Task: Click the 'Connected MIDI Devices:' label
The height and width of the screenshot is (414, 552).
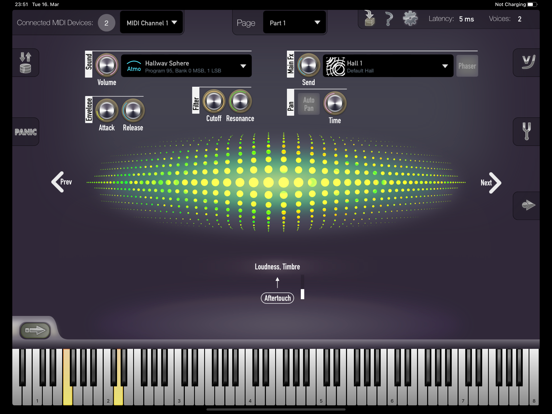Action: click(x=55, y=23)
